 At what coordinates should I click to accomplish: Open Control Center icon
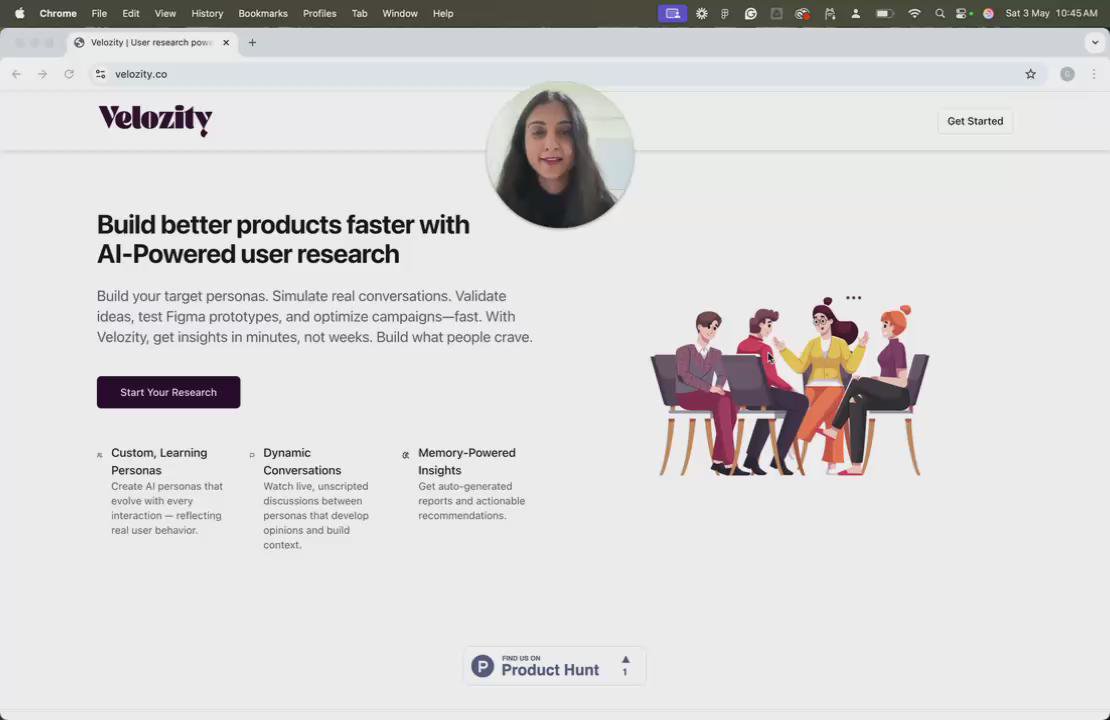pos(963,13)
